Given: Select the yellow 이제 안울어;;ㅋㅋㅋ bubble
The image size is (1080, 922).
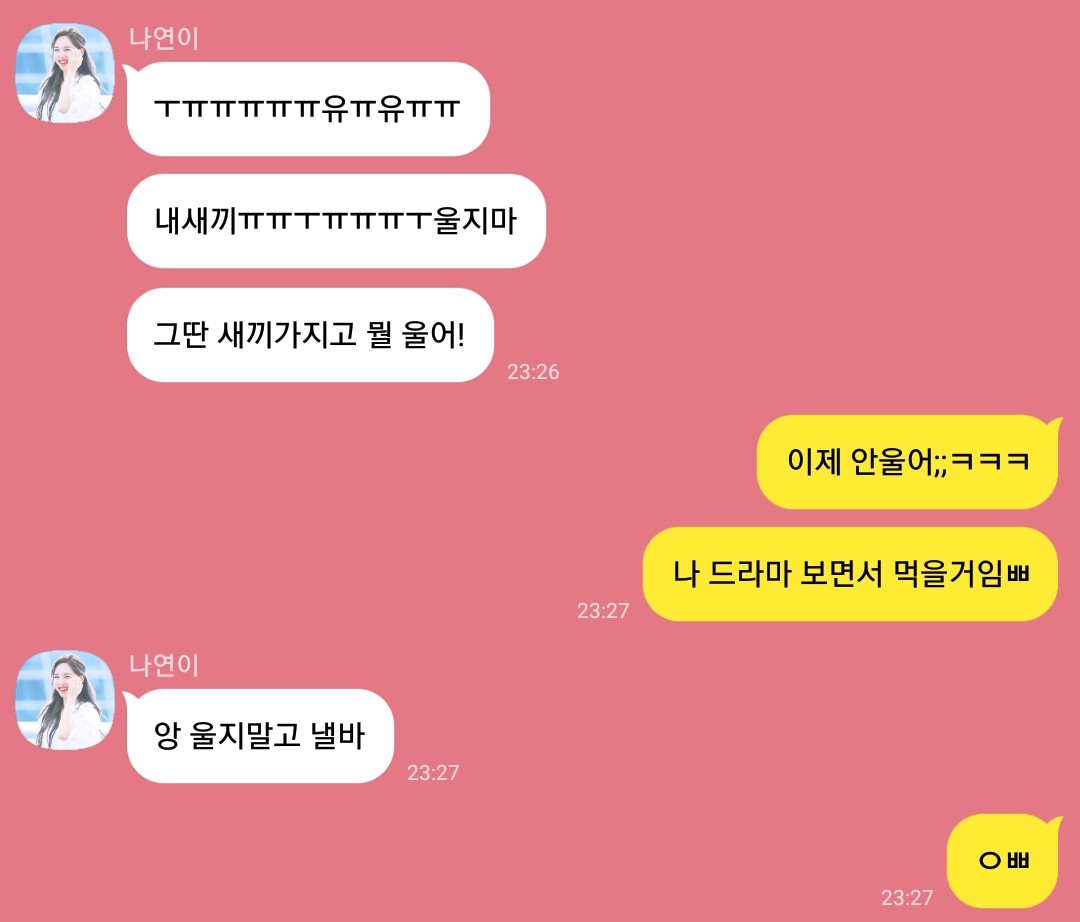Looking at the screenshot, I should [x=908, y=461].
